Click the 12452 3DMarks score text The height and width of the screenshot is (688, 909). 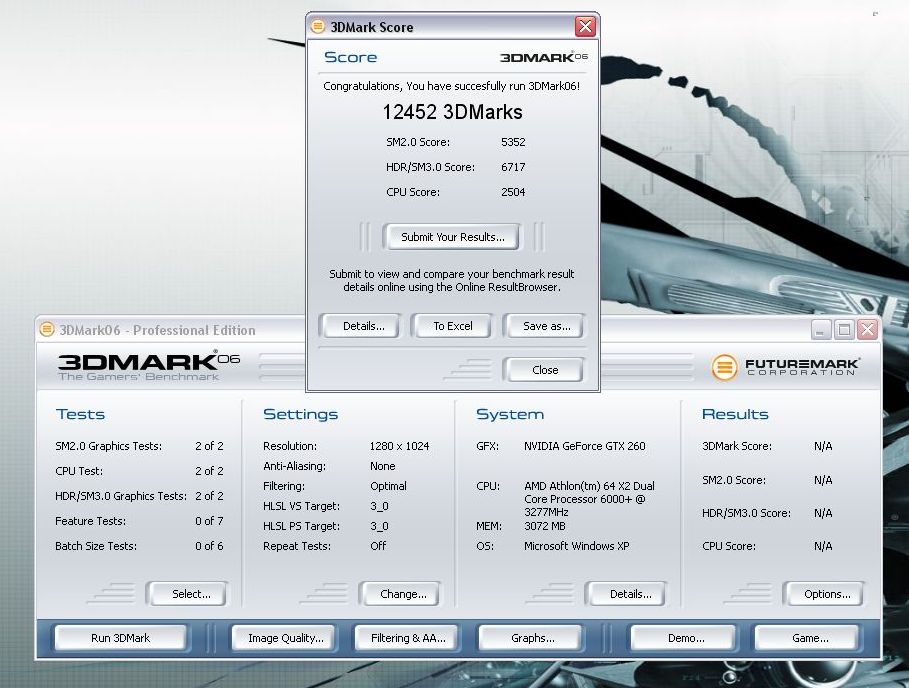[x=452, y=112]
